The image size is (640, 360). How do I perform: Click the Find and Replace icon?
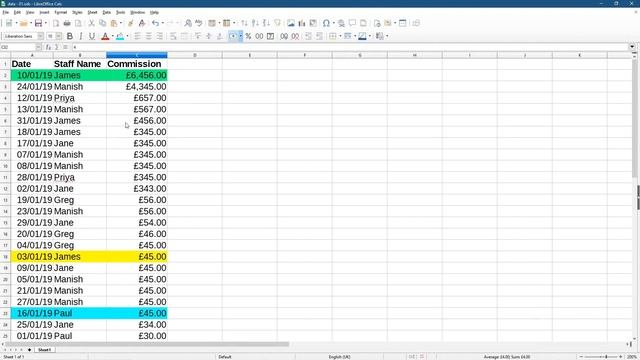tap(188, 23)
